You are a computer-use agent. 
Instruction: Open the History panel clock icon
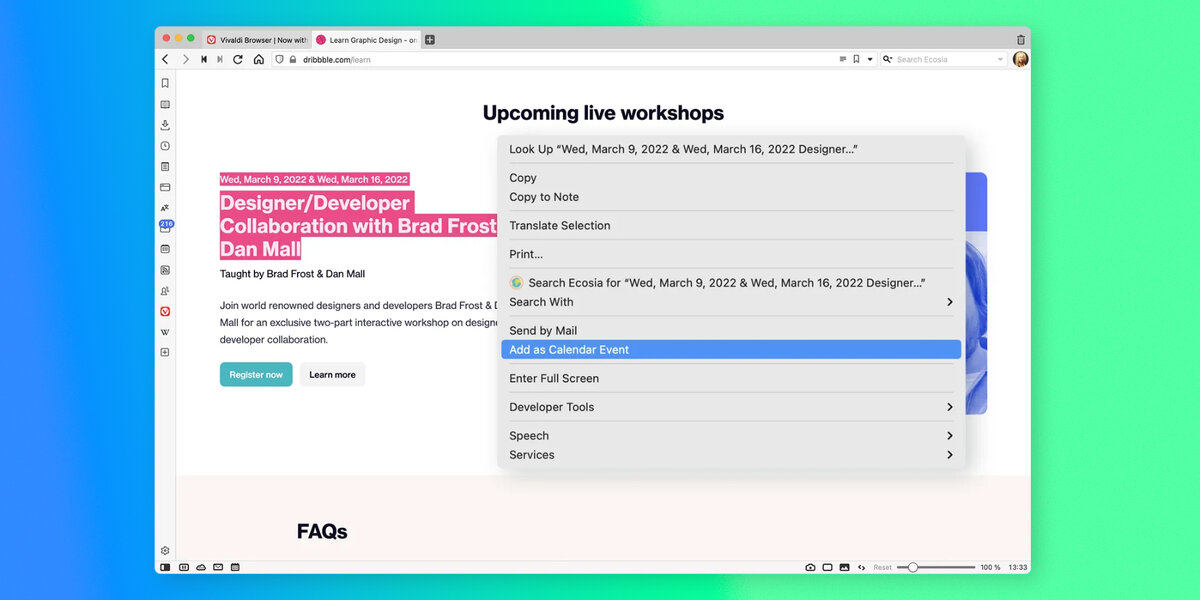(165, 146)
